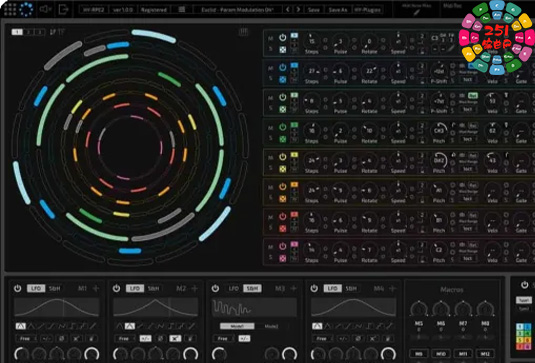Click the plus icon next to M3
This screenshot has width=535, height=363.
tap(293, 289)
